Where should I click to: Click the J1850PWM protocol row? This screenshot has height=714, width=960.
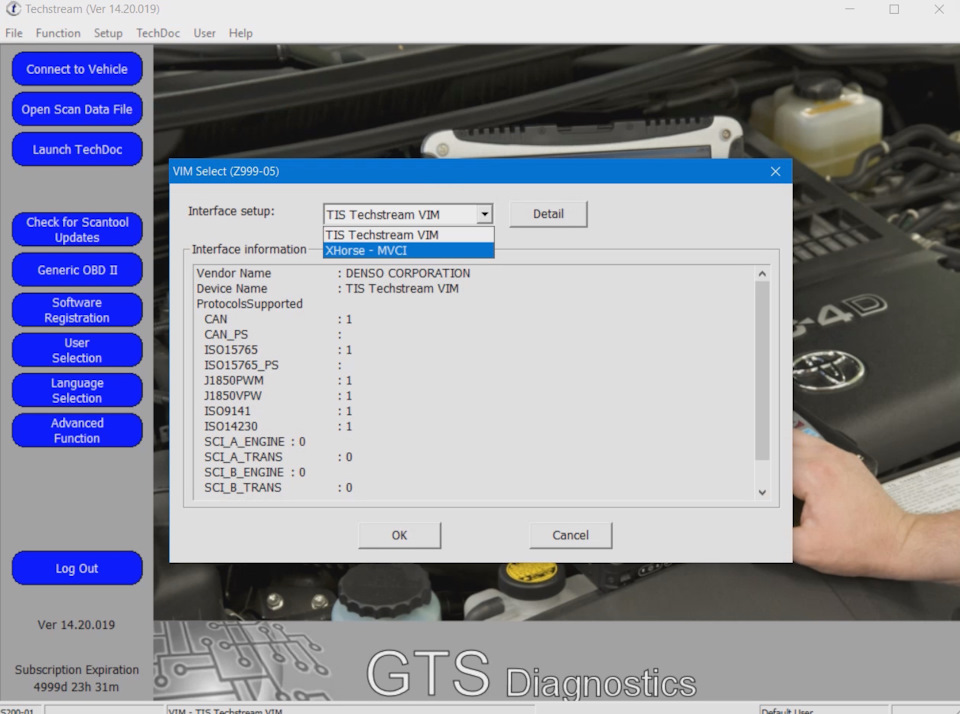[278, 380]
